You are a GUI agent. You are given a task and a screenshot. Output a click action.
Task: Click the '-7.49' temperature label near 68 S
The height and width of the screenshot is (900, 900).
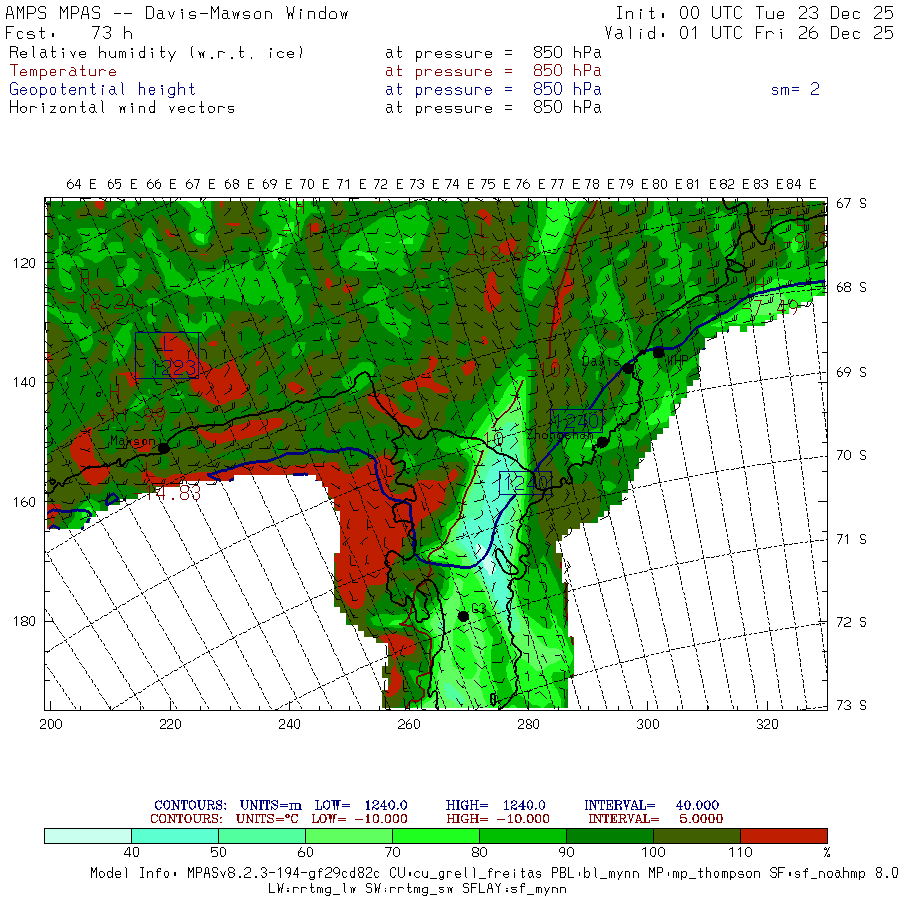[769, 308]
